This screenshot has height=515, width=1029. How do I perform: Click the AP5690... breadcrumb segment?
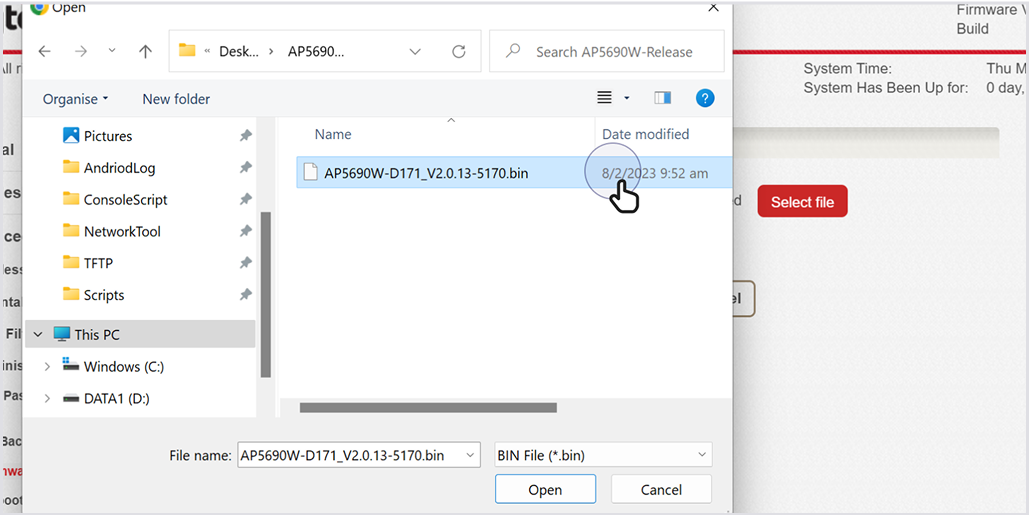pos(316,52)
